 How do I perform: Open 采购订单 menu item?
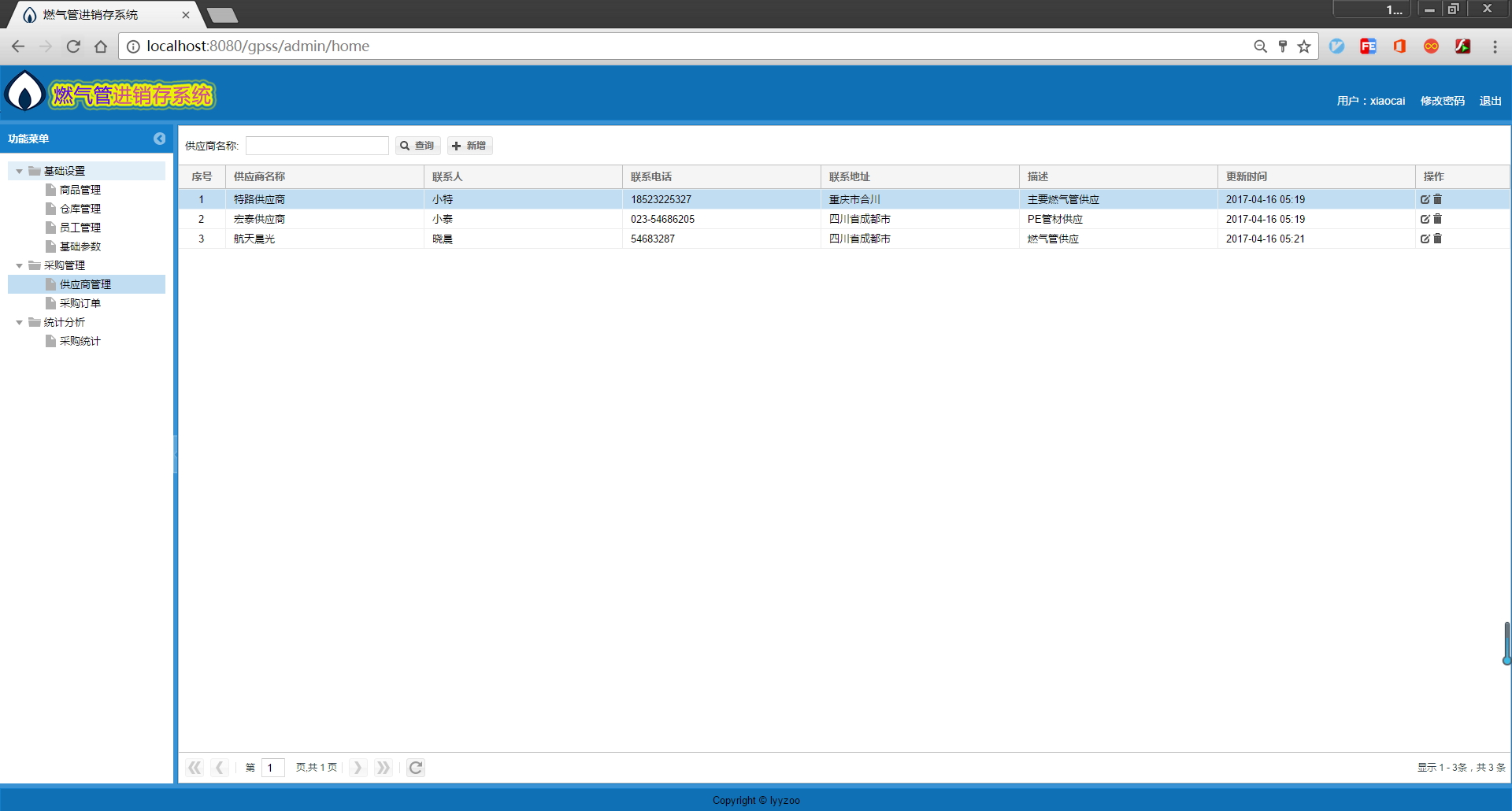(x=80, y=303)
